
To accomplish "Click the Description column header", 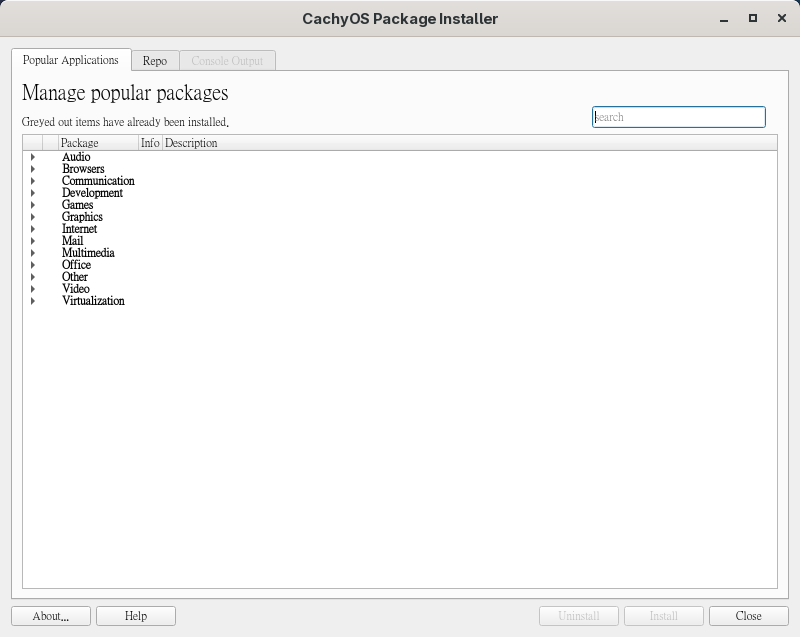I will point(469,143).
